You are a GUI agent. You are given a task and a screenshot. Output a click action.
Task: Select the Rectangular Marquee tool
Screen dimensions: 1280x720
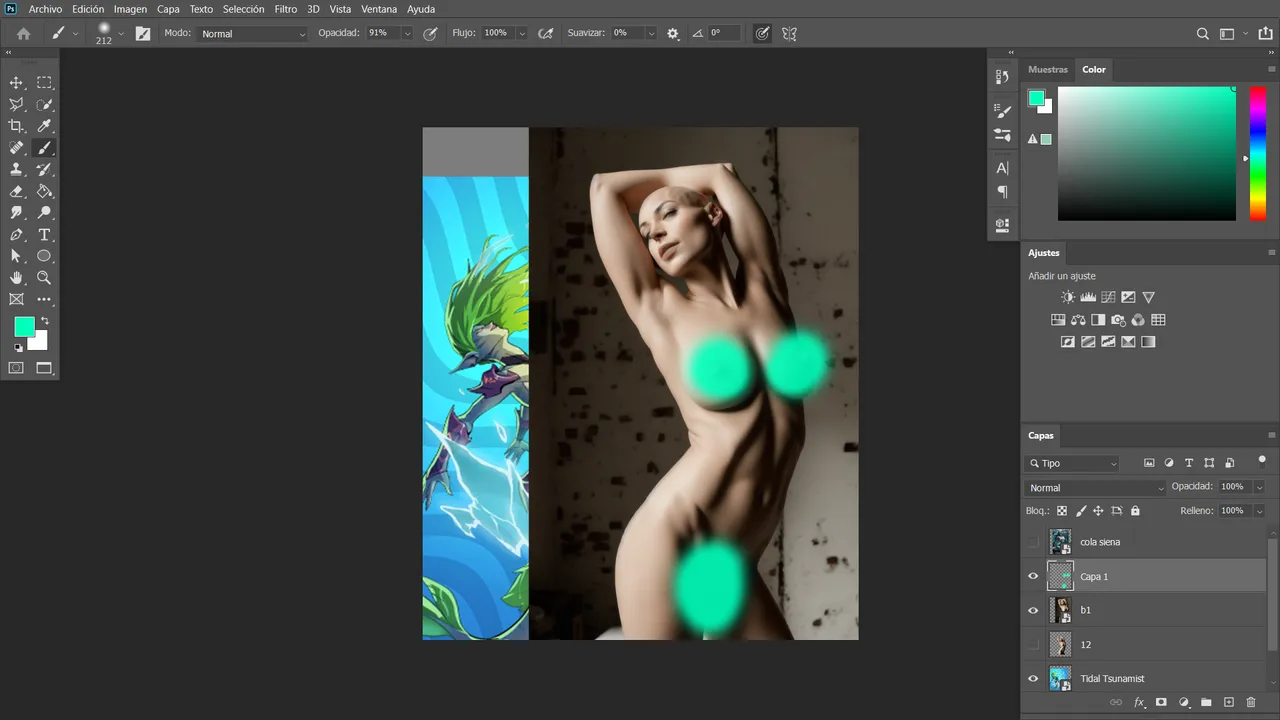(44, 83)
